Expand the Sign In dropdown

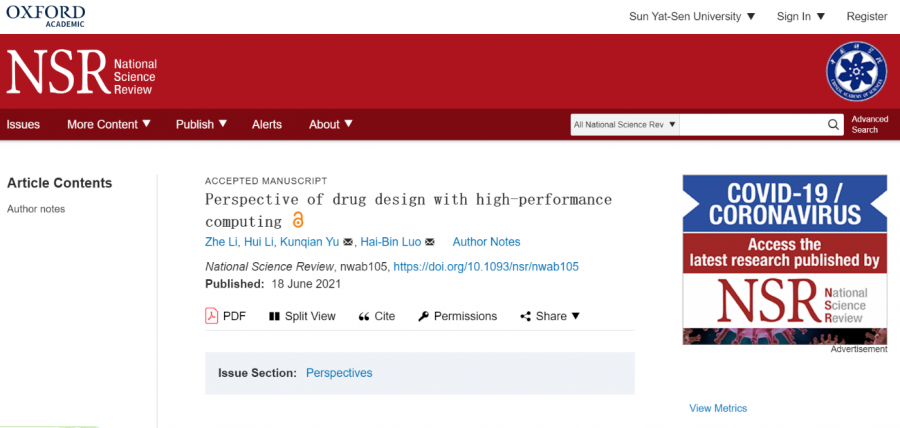801,16
